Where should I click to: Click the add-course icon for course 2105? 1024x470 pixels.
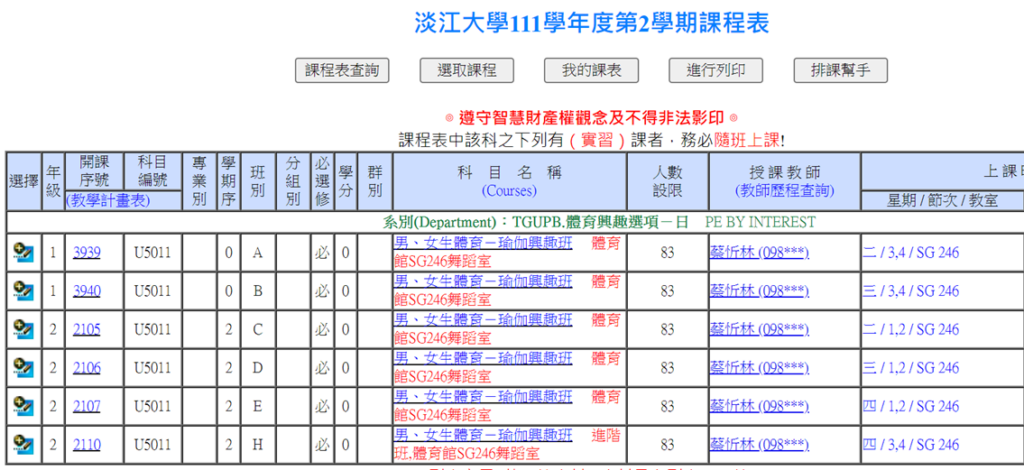(x=24, y=330)
